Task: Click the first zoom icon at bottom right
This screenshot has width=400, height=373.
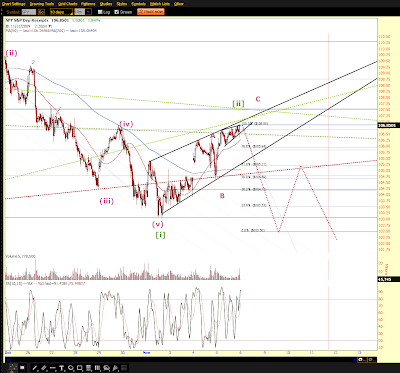Action: pos(361,360)
